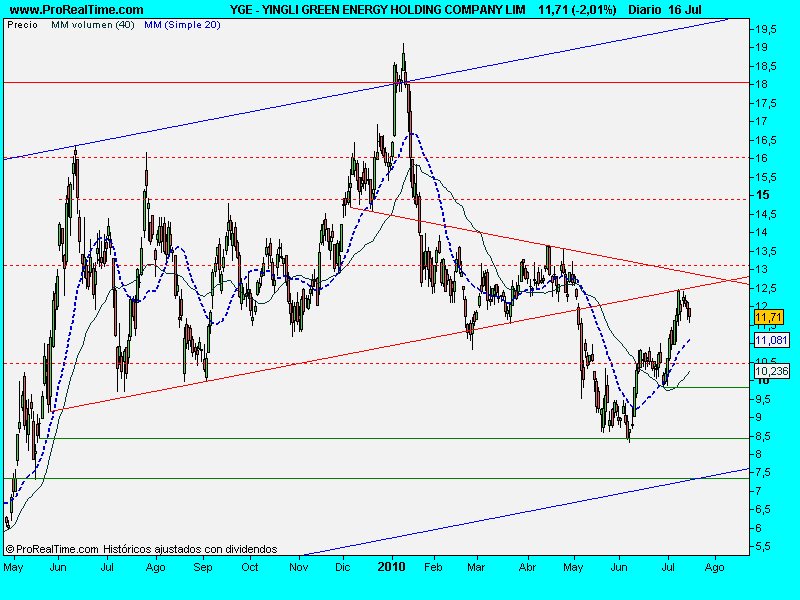Click the 13 price axis label
800x600 pixels.
(x=761, y=269)
